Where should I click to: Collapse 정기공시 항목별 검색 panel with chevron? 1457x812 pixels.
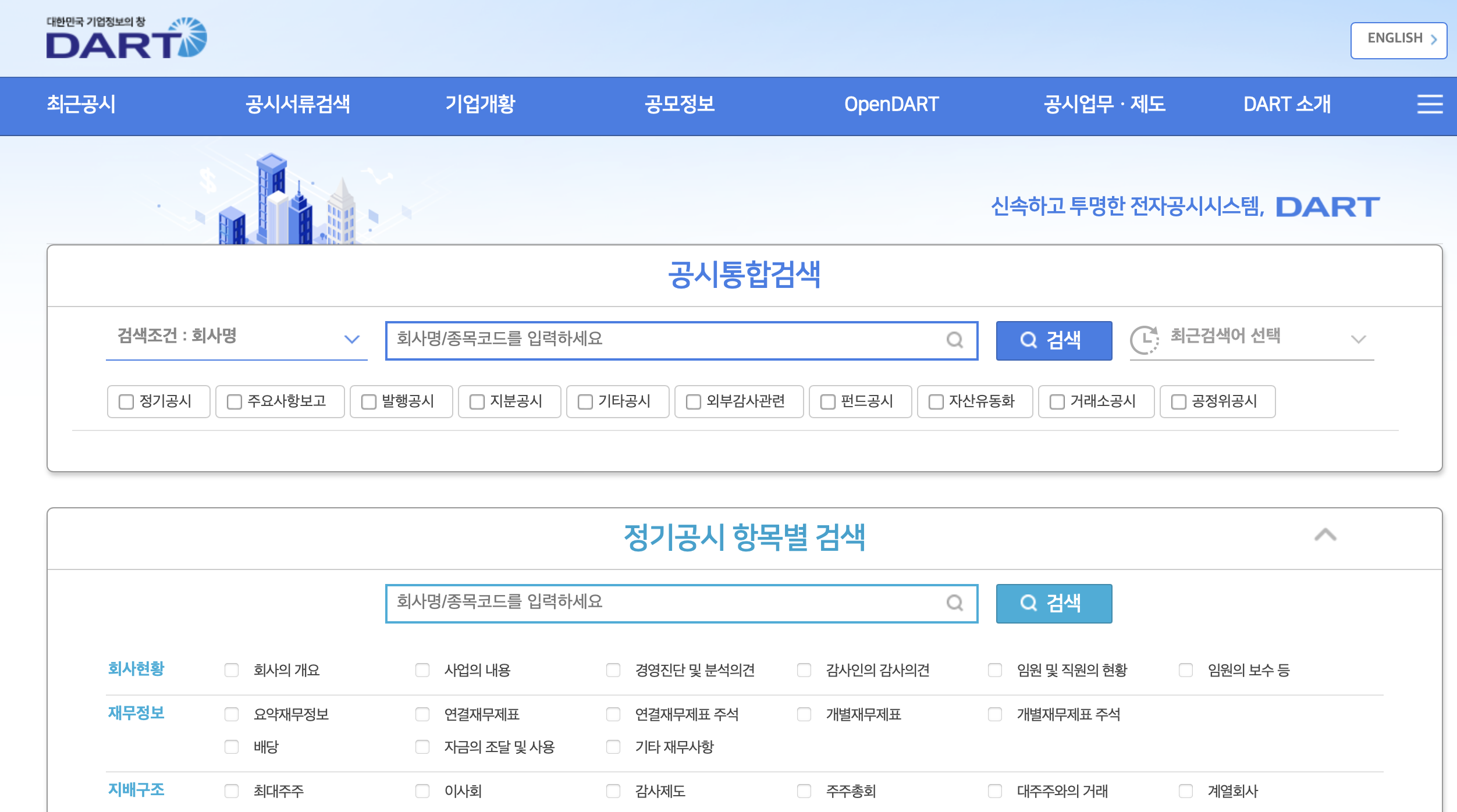1325,535
